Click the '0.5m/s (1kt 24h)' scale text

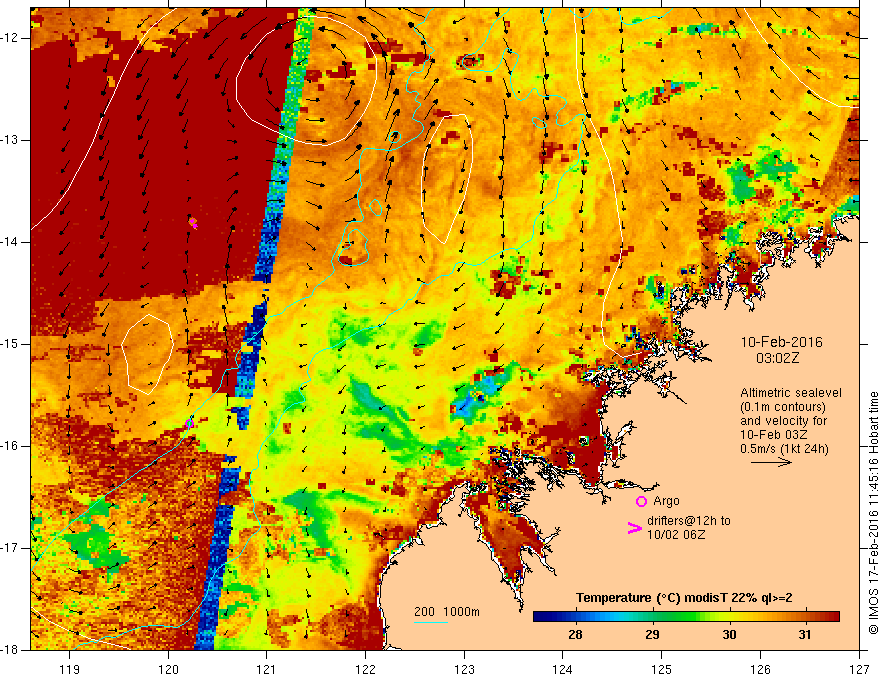coord(784,449)
